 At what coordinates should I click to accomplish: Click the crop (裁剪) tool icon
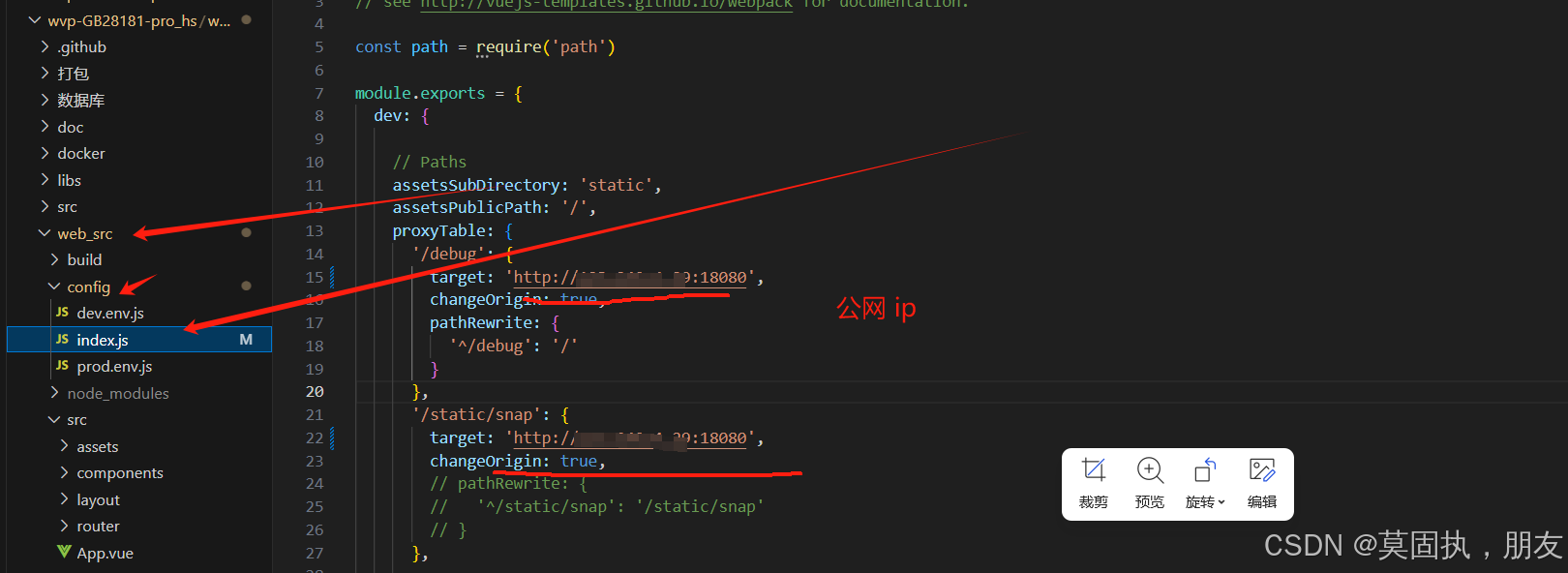click(1094, 470)
